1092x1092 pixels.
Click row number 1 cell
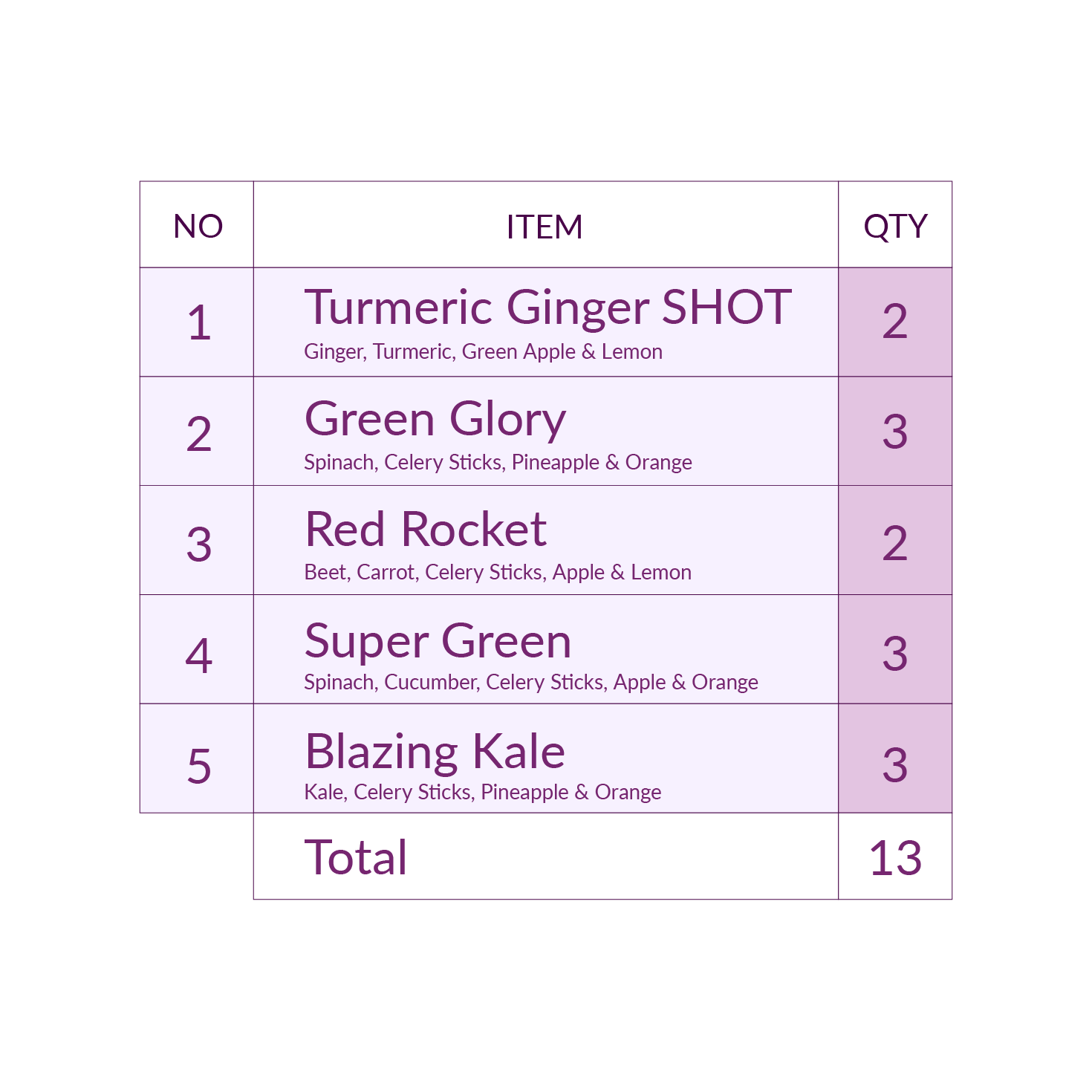[x=197, y=322]
